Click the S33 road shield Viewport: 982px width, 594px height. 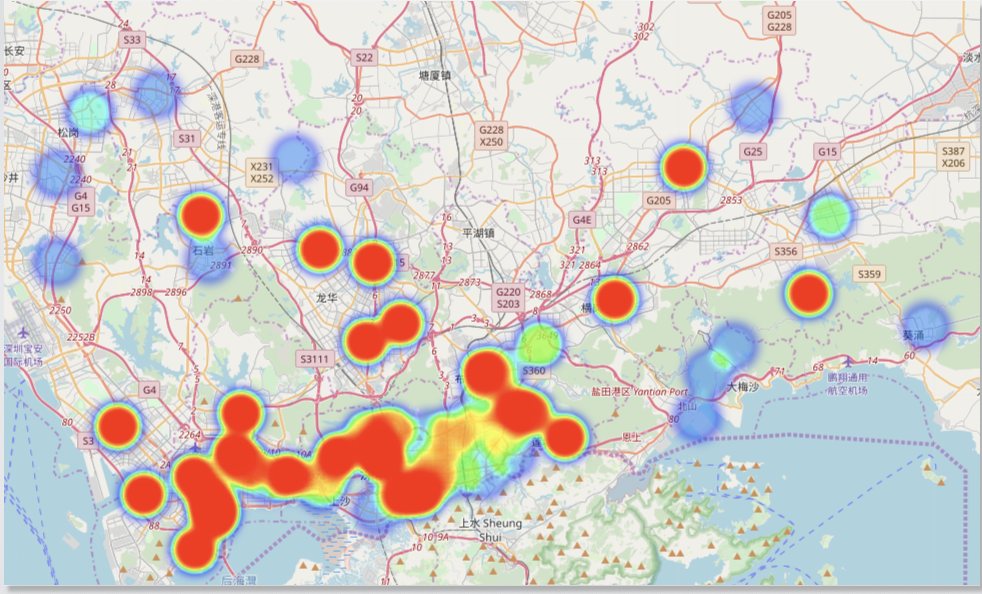click(x=132, y=39)
